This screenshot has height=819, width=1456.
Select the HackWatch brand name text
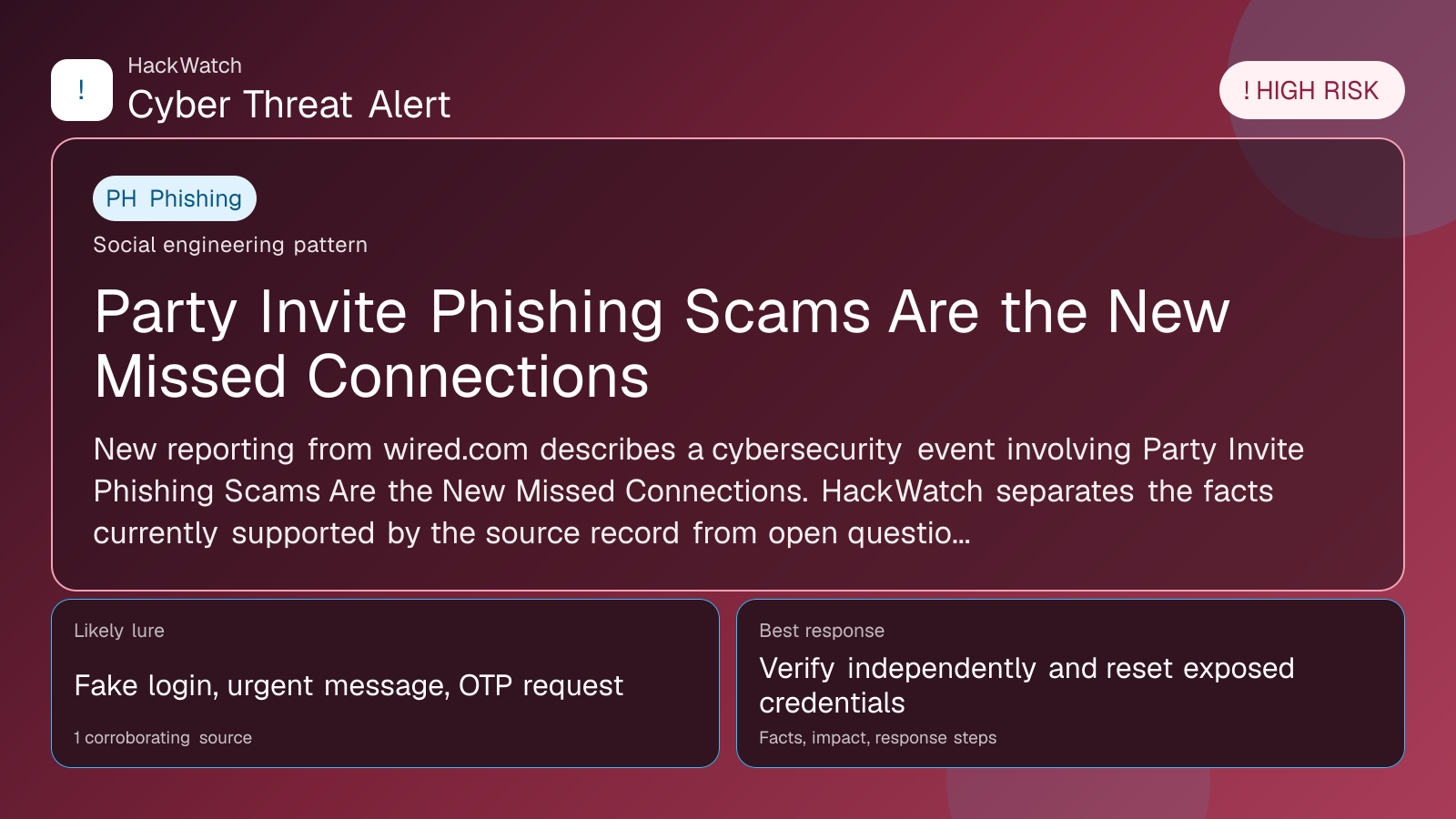185,66
